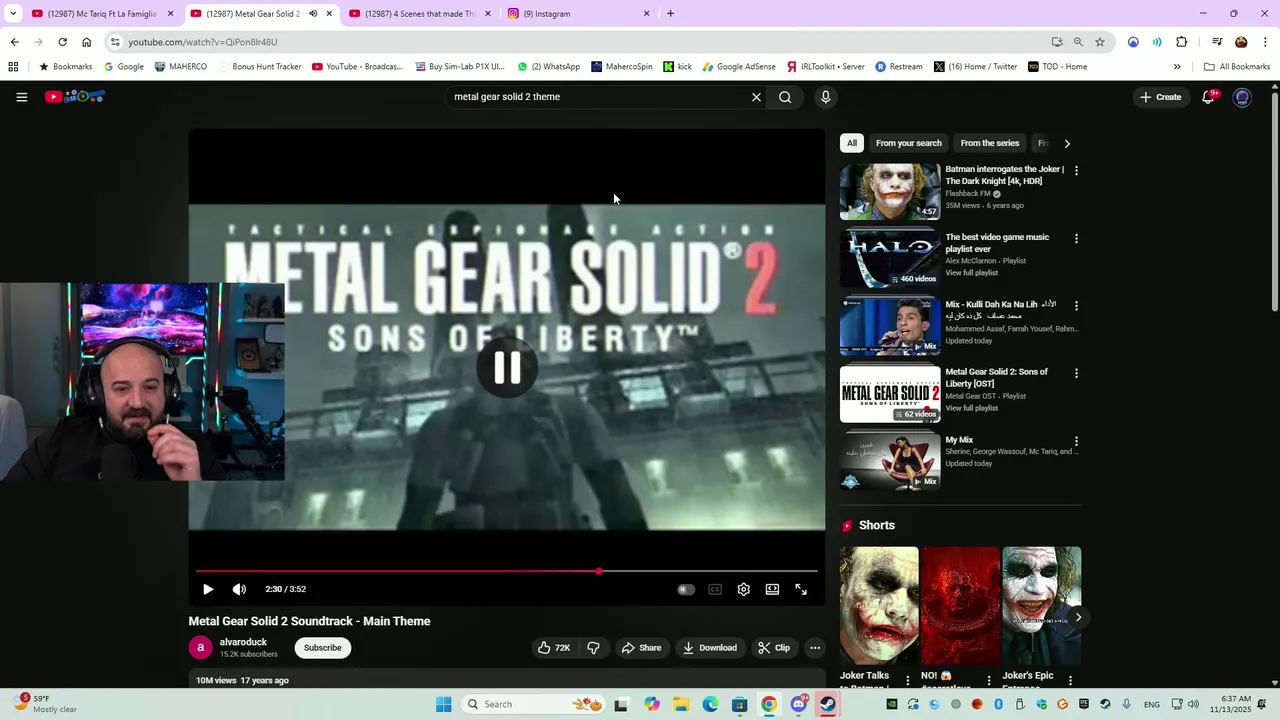This screenshot has width=1280, height=720.
Task: Open alvaroduck channel name link
Action: (x=243, y=642)
